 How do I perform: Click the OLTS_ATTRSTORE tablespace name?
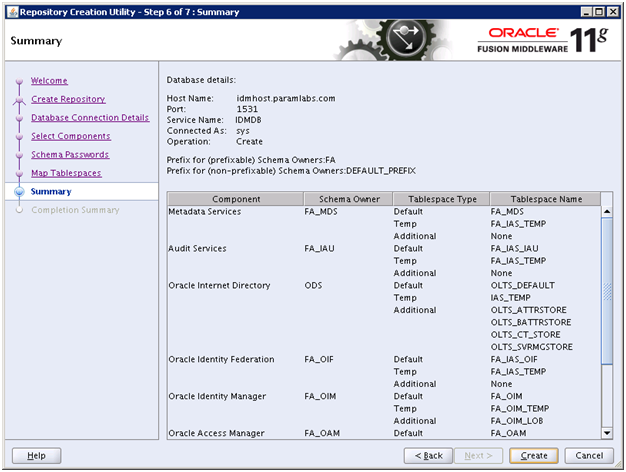(x=529, y=310)
